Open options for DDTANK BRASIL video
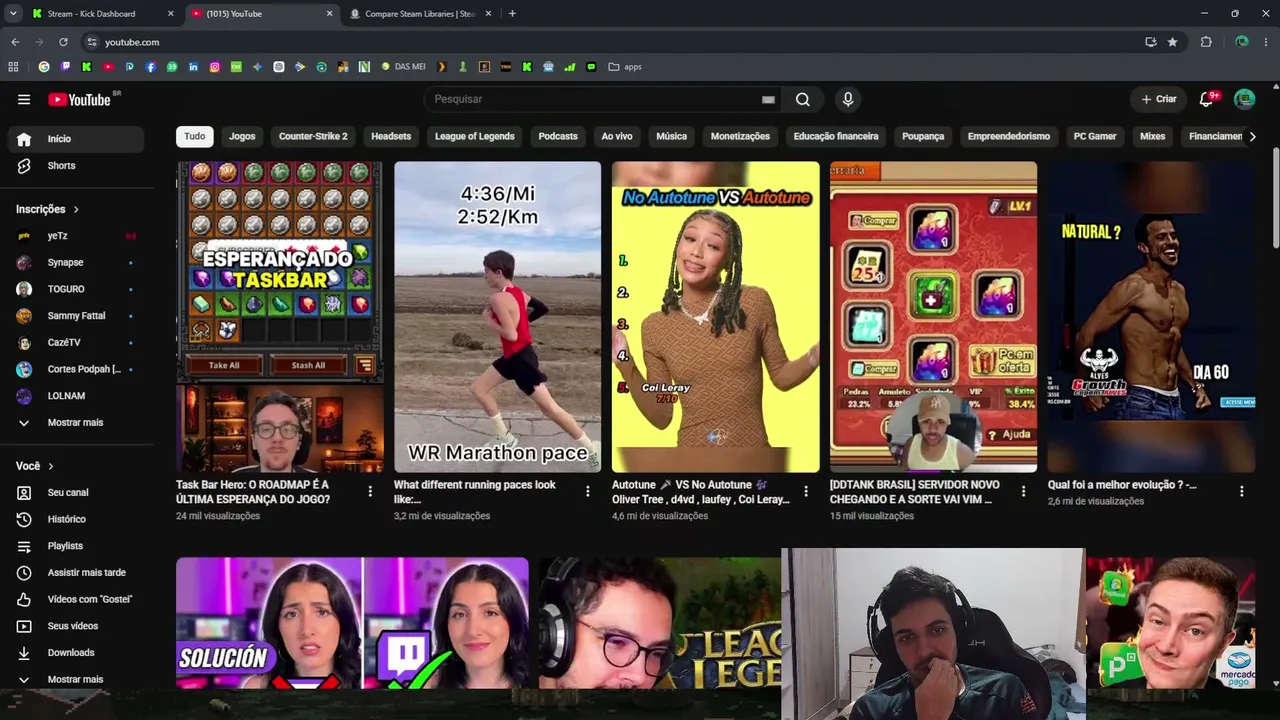The width and height of the screenshot is (1280, 720). [x=1023, y=491]
